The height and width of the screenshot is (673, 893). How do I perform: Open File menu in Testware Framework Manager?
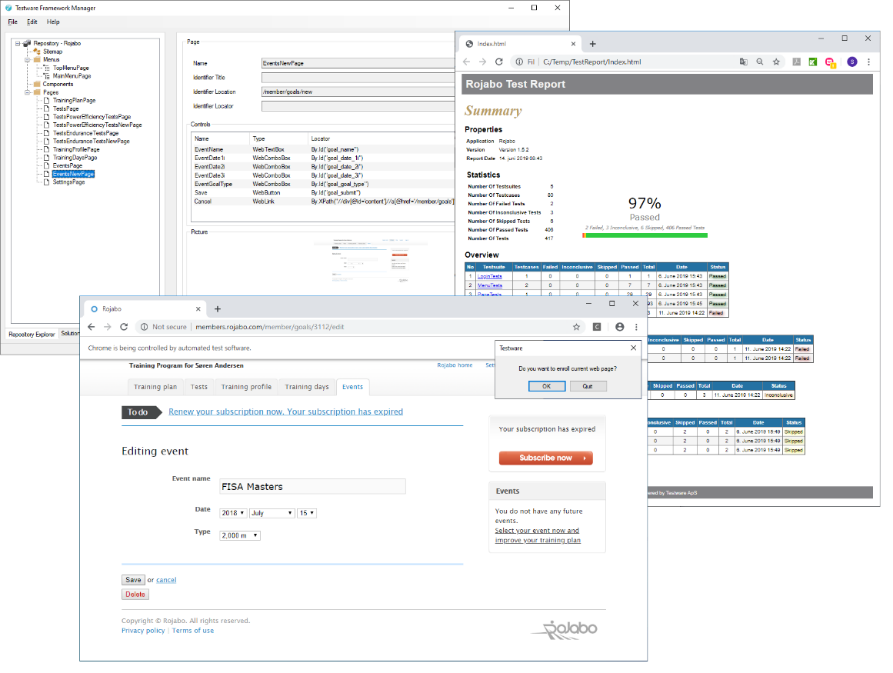13,22
